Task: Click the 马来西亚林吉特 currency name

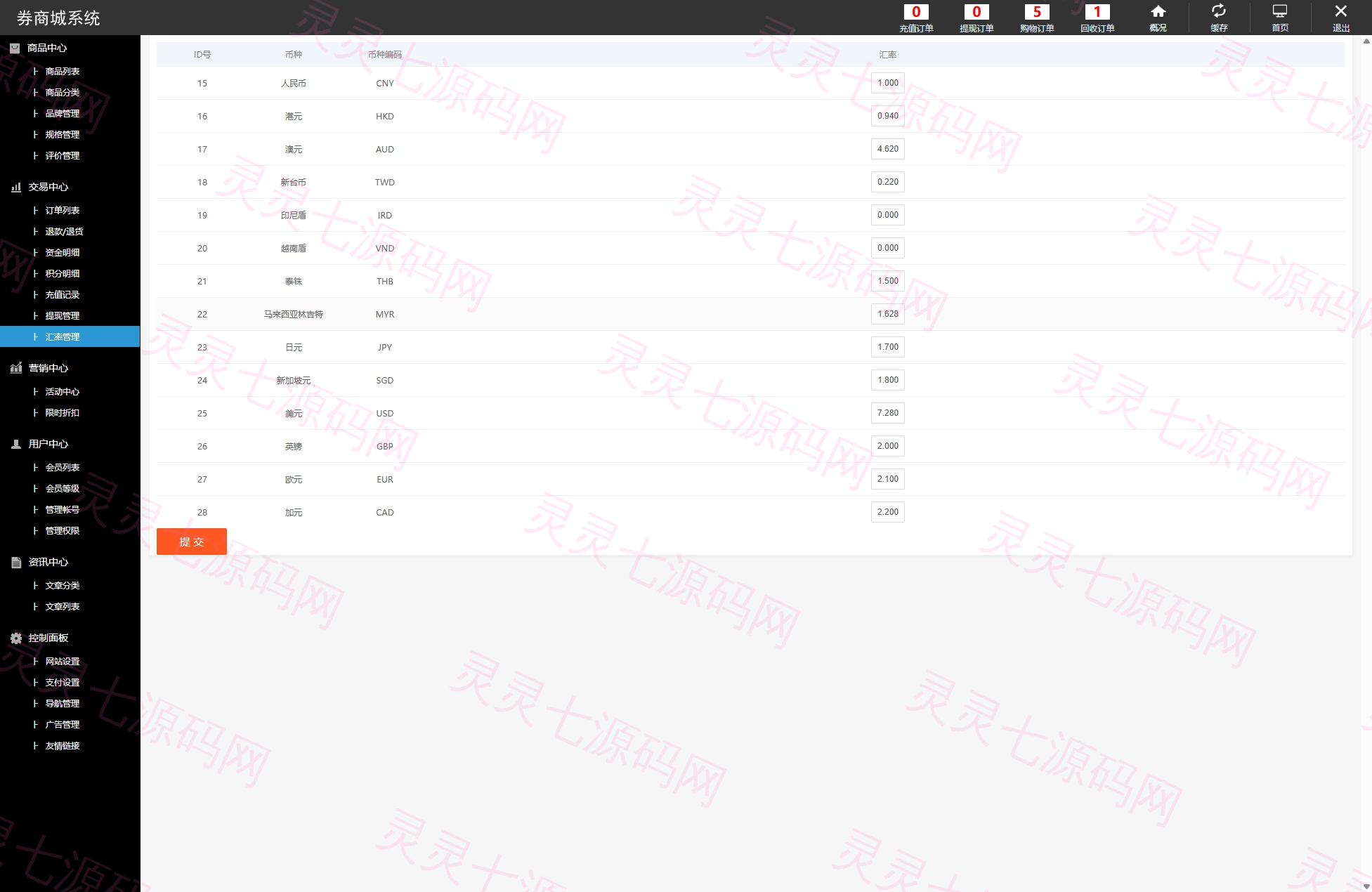Action: [x=294, y=315]
